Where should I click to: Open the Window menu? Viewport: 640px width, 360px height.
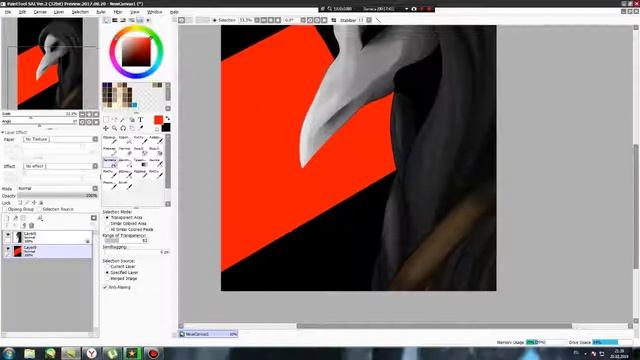coord(154,12)
